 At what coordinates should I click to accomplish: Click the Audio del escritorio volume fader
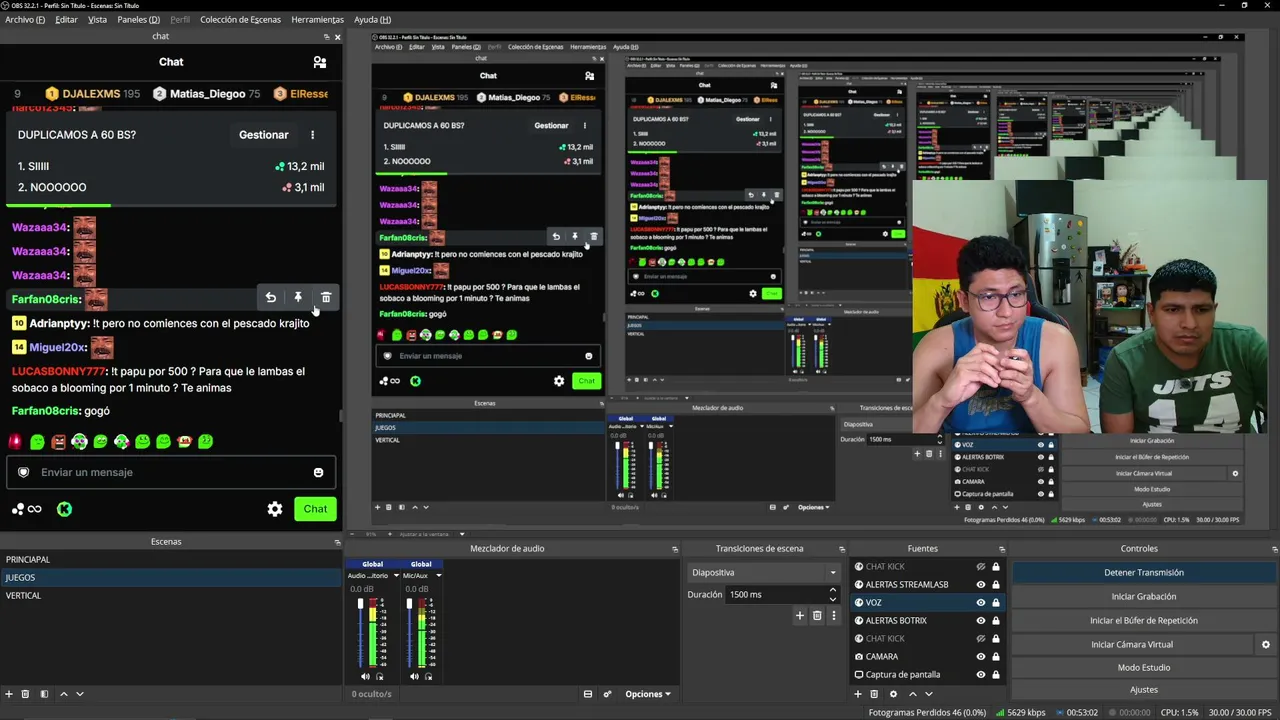(x=361, y=604)
